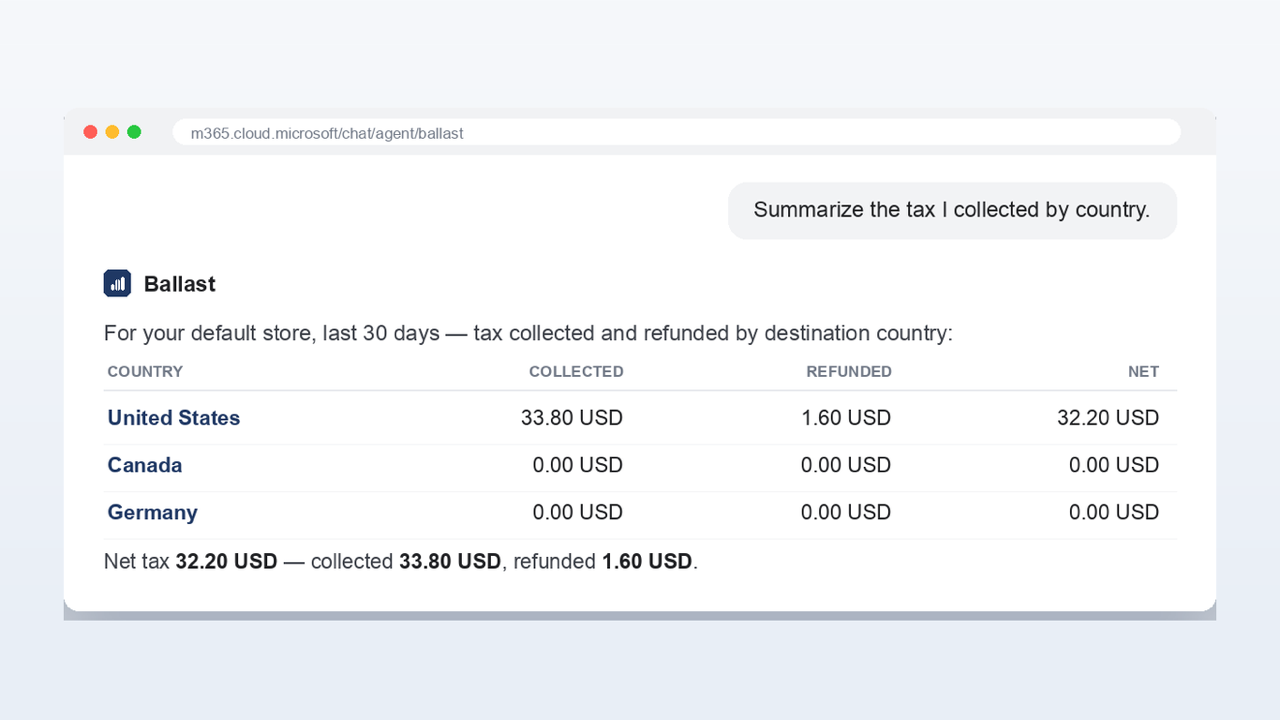Click the Ballast agent name heading
The image size is (1280, 720).
pyautogui.click(x=180, y=284)
